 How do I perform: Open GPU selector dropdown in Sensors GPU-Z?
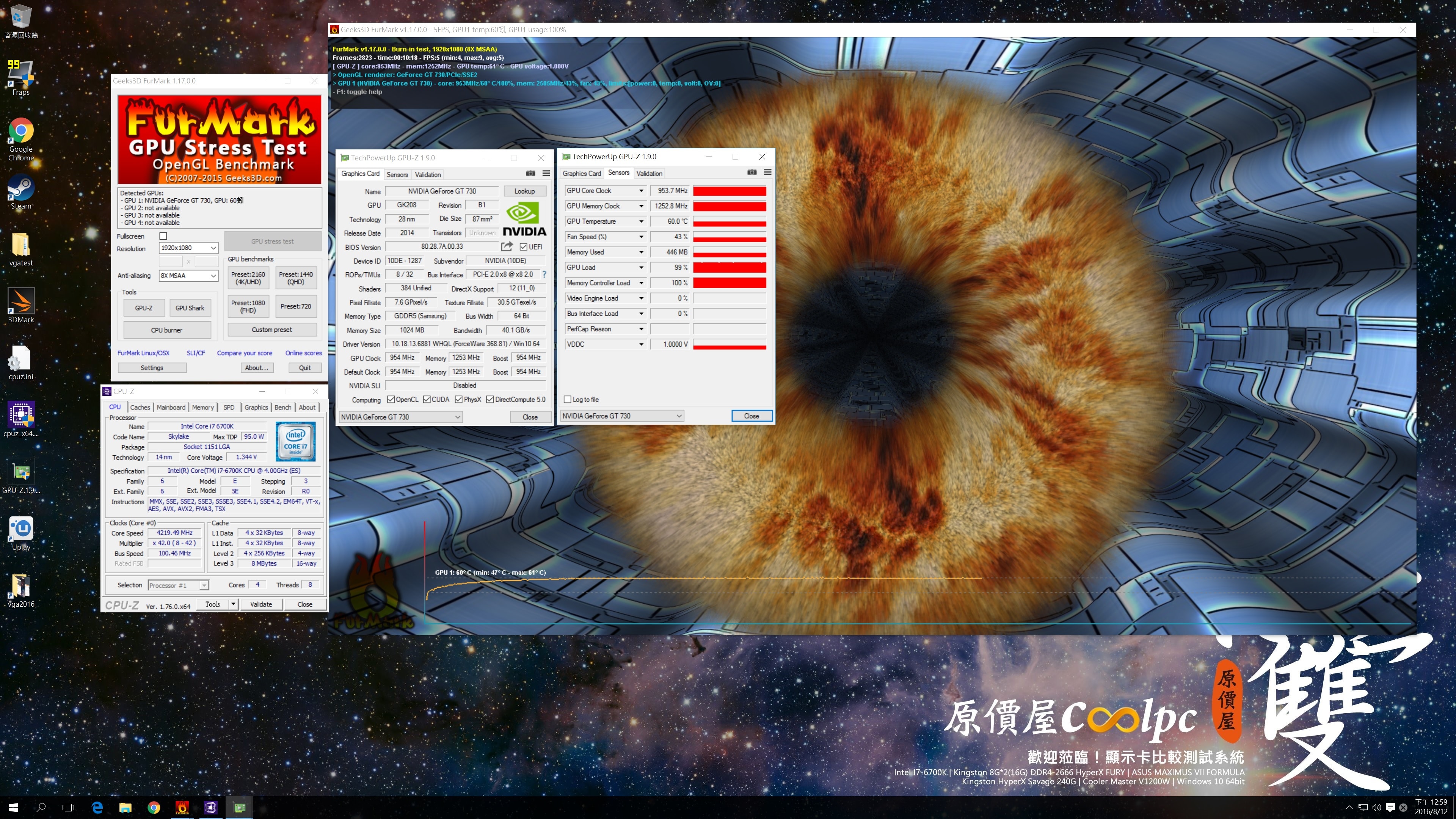(622, 416)
